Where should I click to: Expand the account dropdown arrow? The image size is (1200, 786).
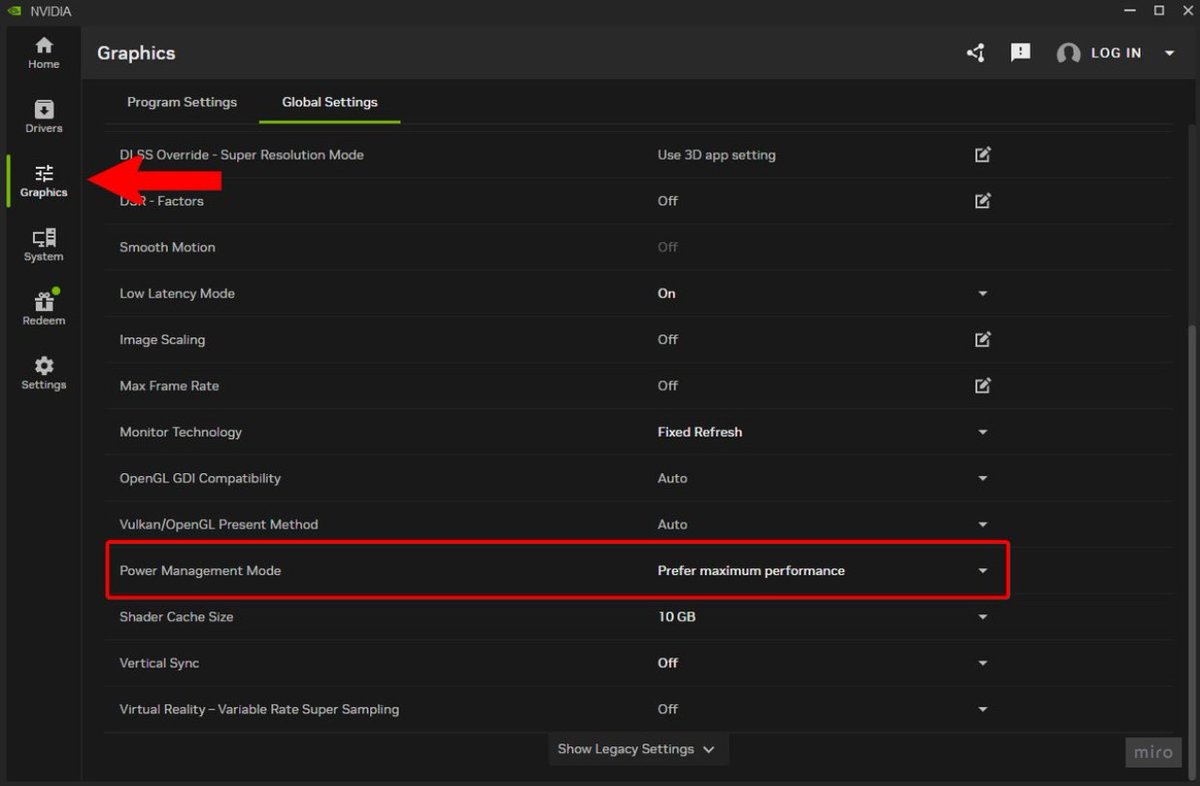tap(1169, 53)
